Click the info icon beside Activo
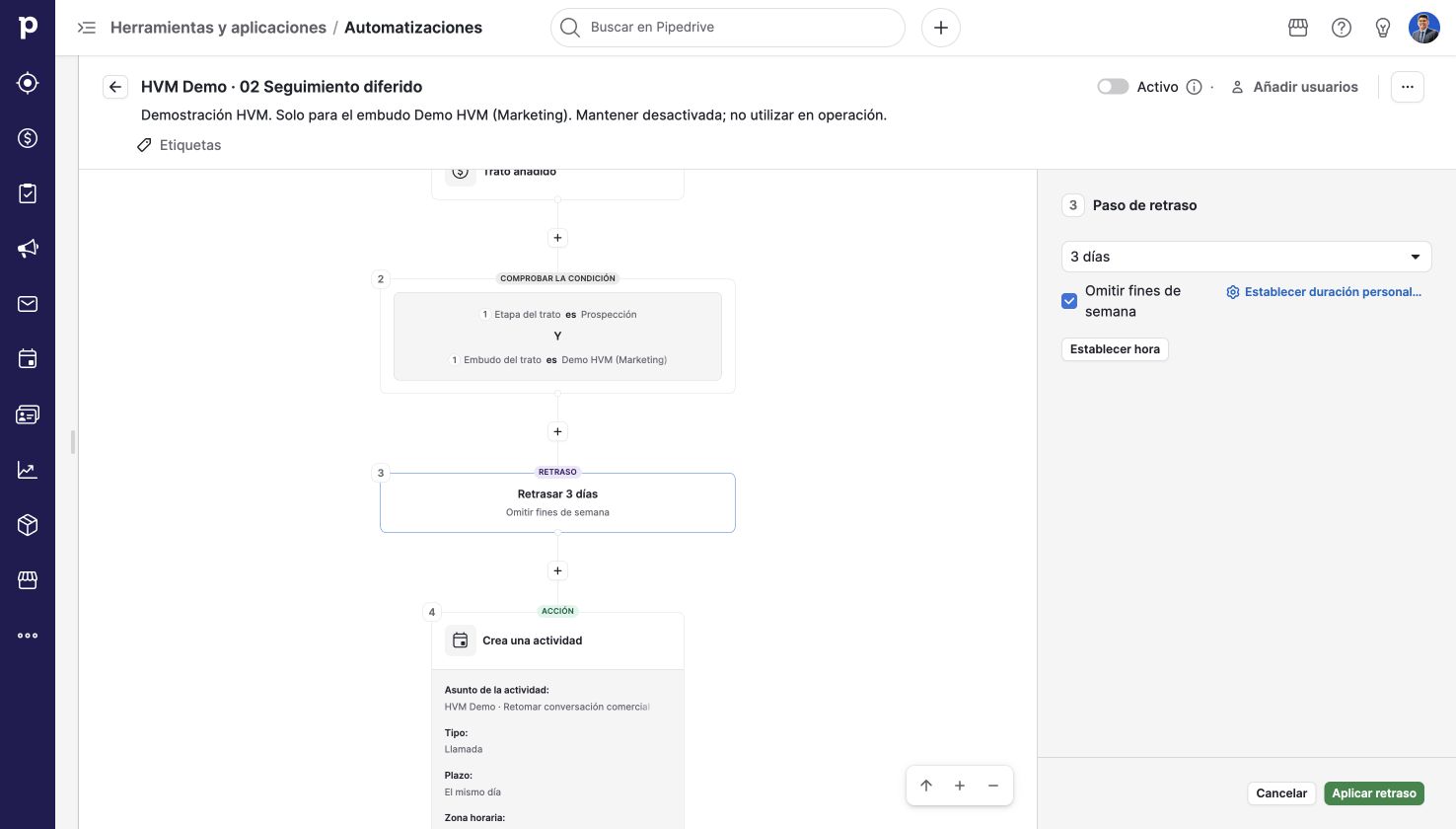 (x=1194, y=87)
